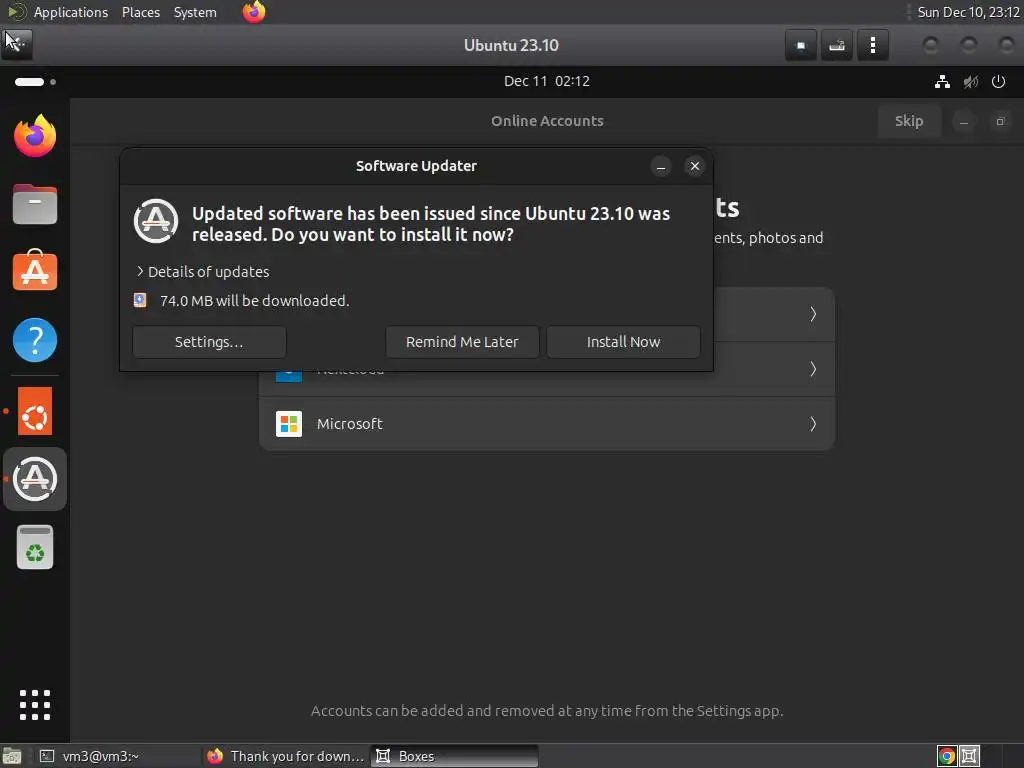Switch to vm3@vm3 terminal in taskbar

tap(118, 756)
